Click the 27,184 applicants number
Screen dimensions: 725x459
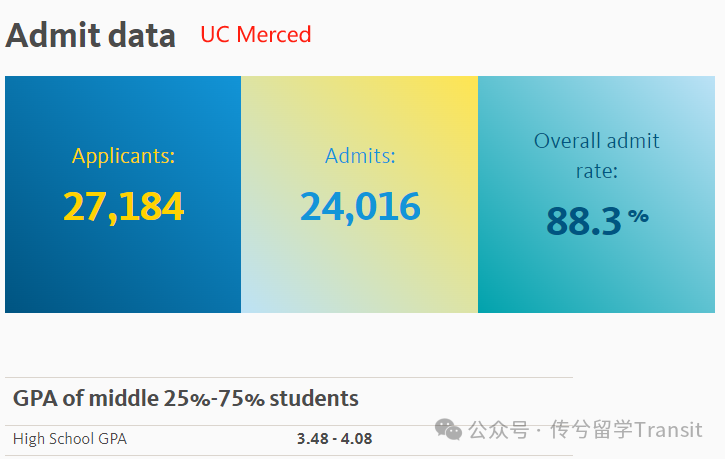tap(123, 207)
